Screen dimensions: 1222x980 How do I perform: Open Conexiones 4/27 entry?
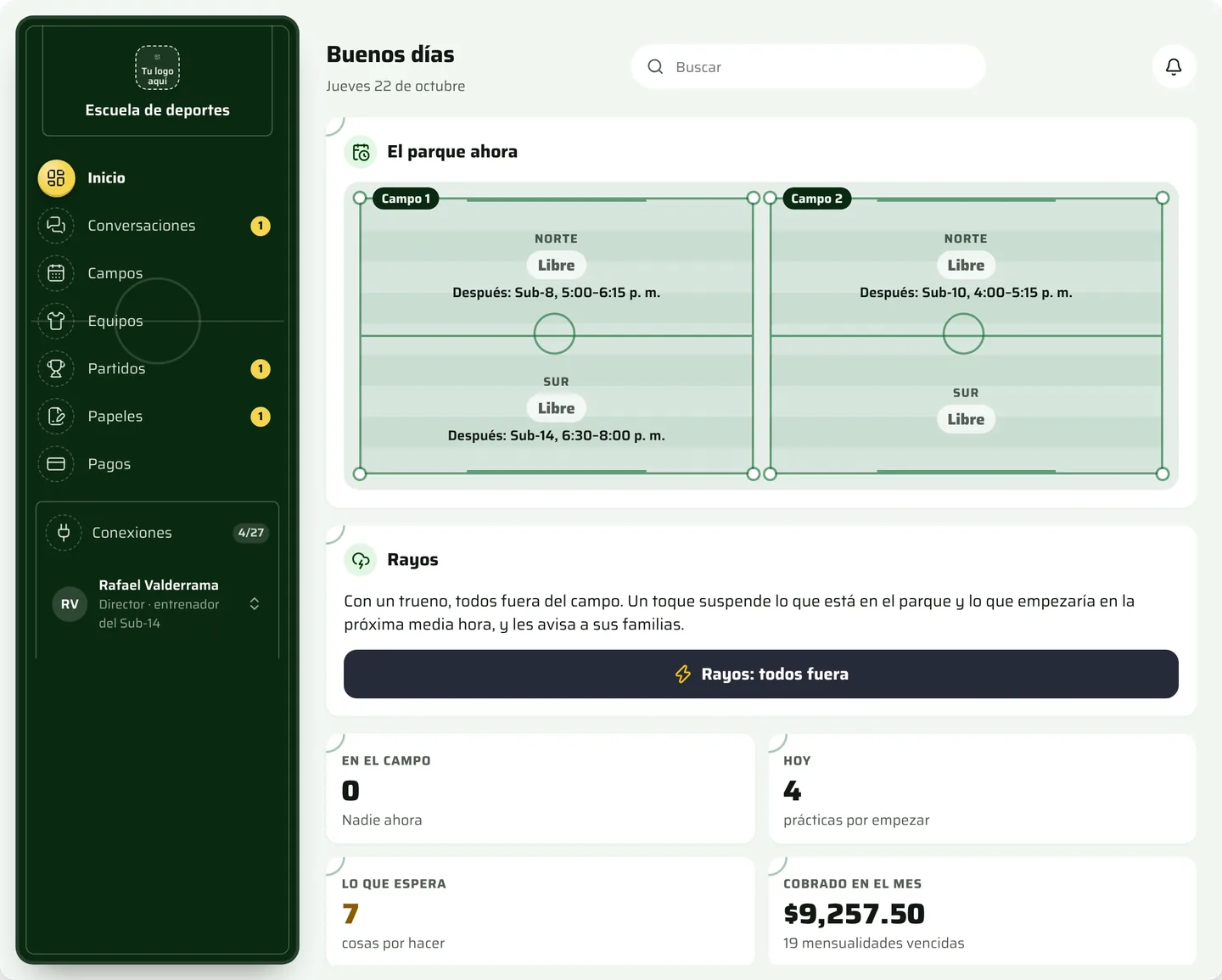158,533
